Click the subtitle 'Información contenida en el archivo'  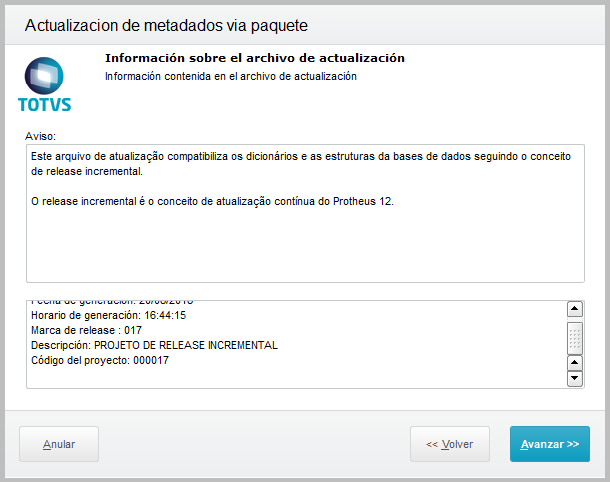pyautogui.click(x=231, y=76)
